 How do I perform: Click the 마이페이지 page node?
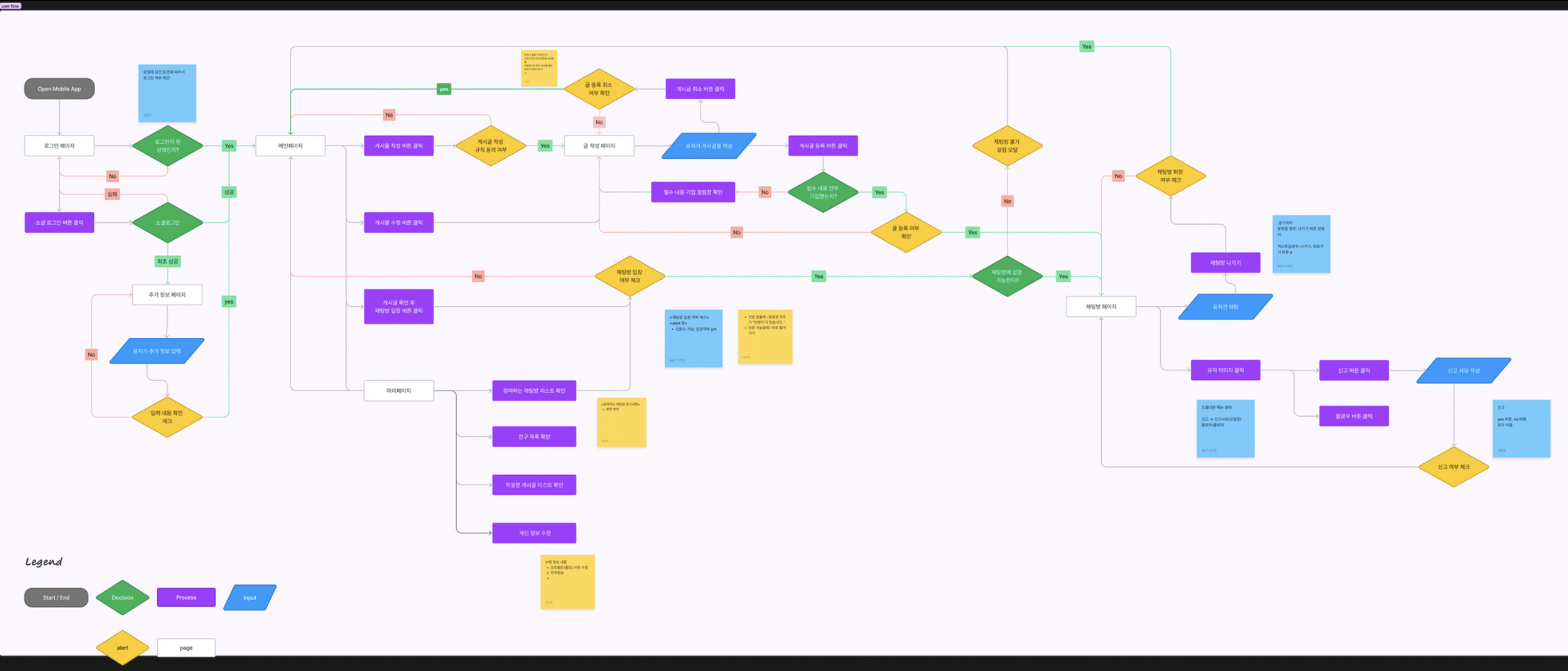coord(398,391)
